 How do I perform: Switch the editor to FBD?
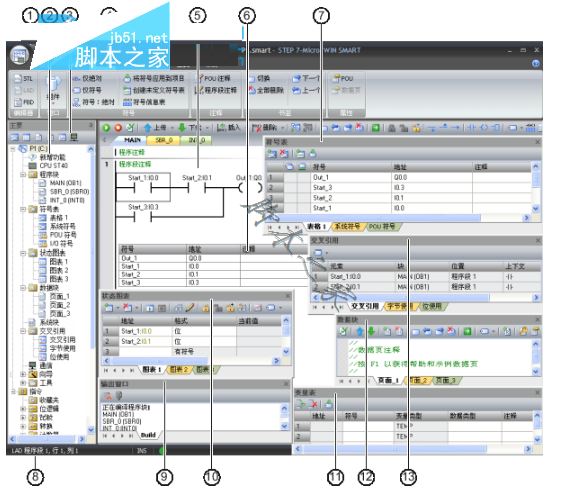[24, 102]
